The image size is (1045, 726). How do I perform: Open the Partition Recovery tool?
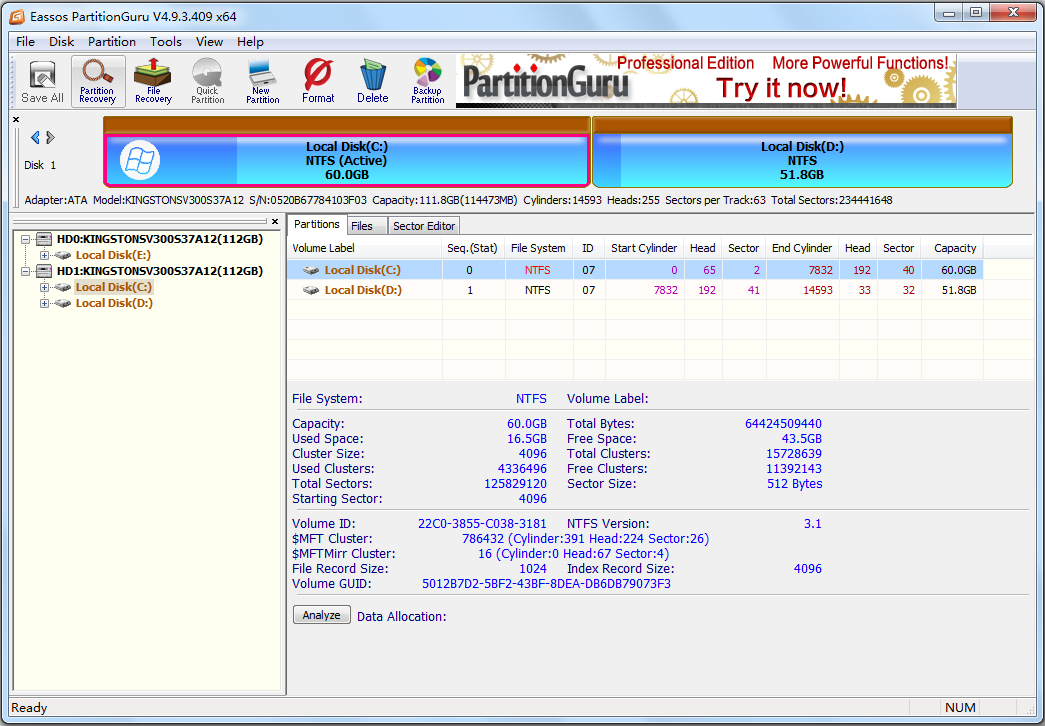click(98, 81)
